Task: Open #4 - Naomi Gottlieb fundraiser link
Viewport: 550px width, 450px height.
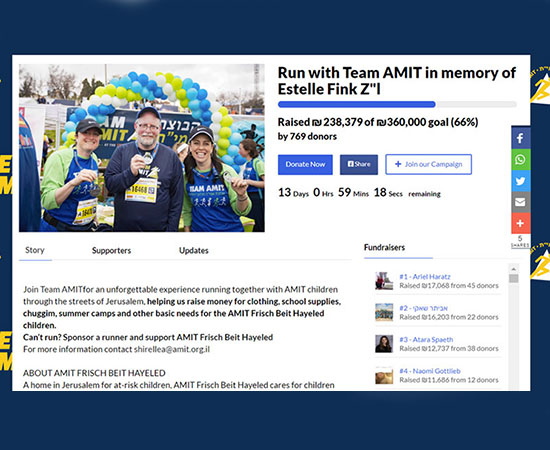Action: click(430, 371)
